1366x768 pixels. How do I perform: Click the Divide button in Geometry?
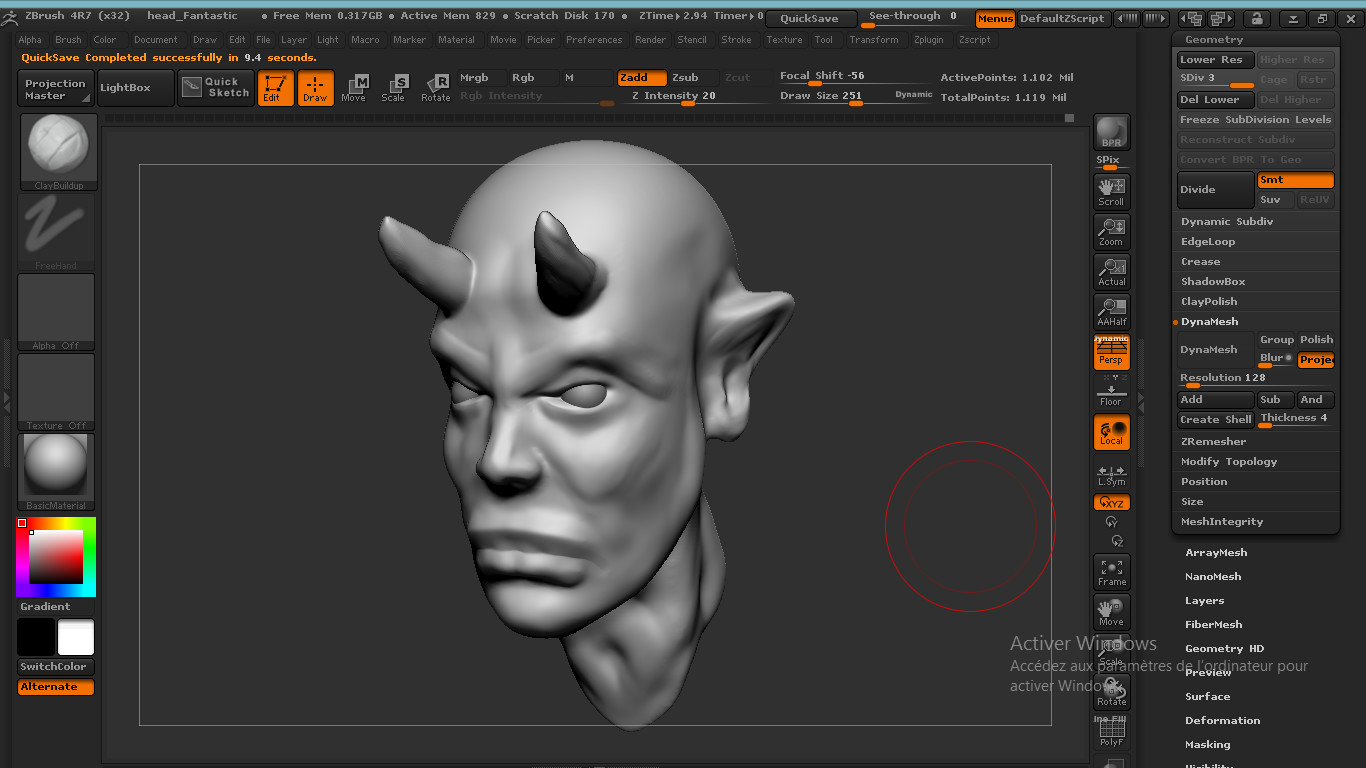(x=1214, y=190)
